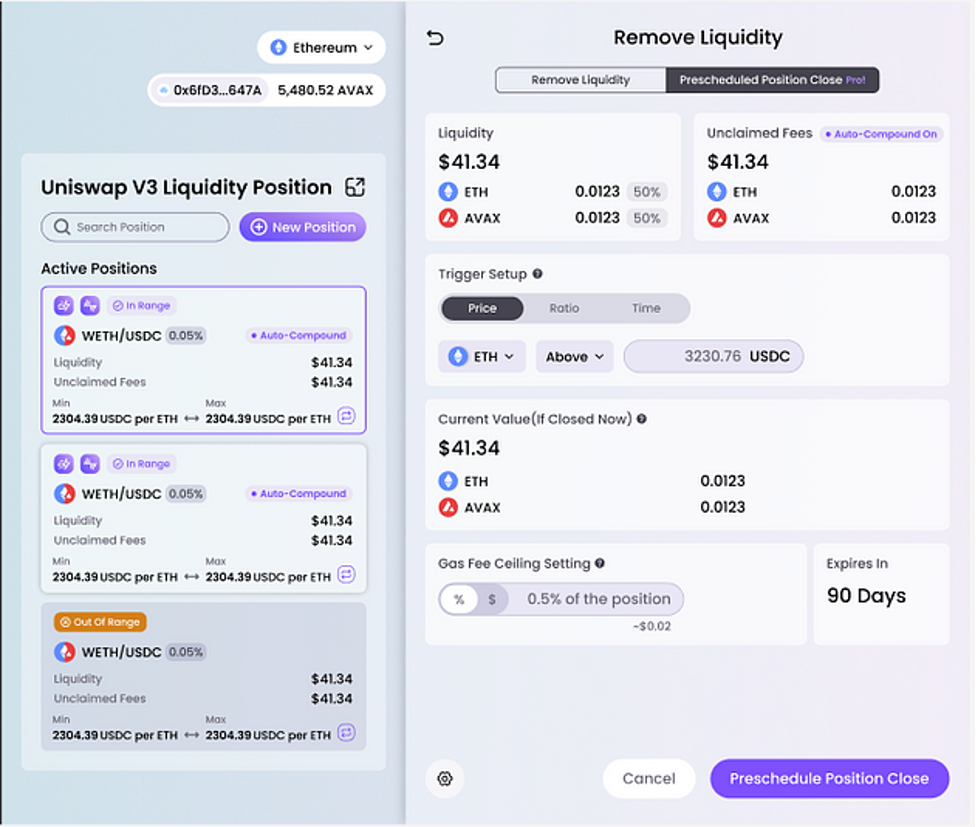The width and height of the screenshot is (977, 827).
Task: Select the Time trigger option
Action: 646,308
